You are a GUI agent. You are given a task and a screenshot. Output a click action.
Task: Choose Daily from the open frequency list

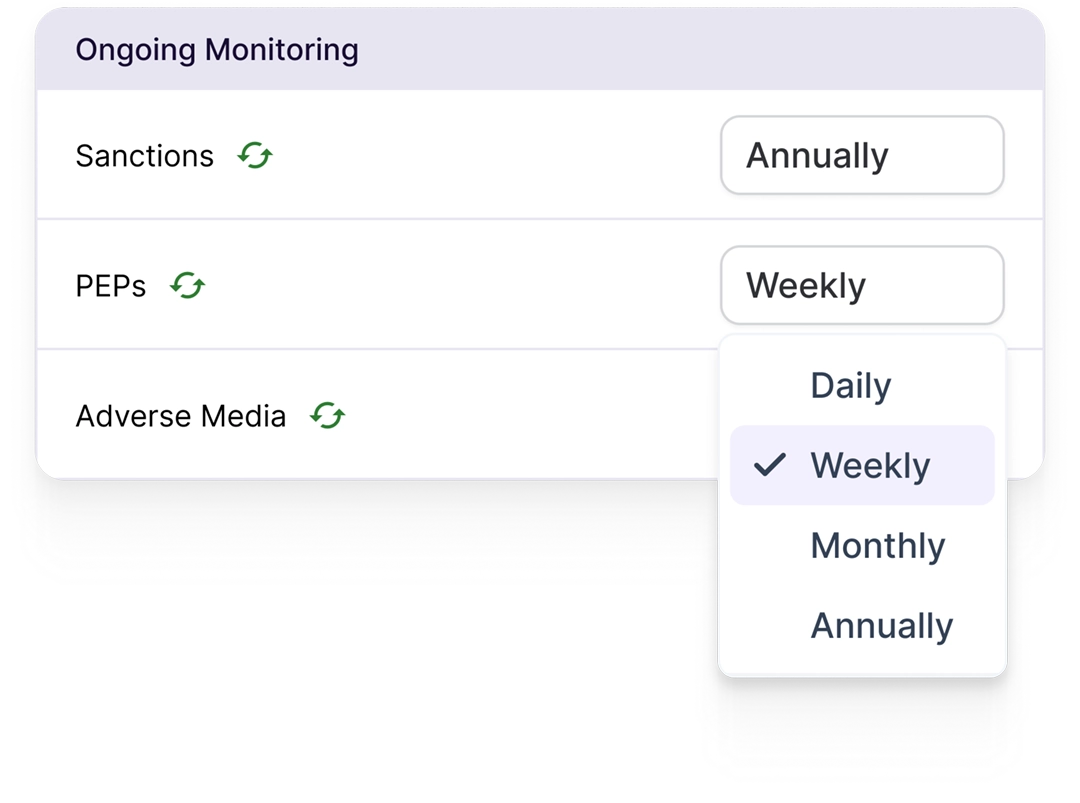pos(851,386)
